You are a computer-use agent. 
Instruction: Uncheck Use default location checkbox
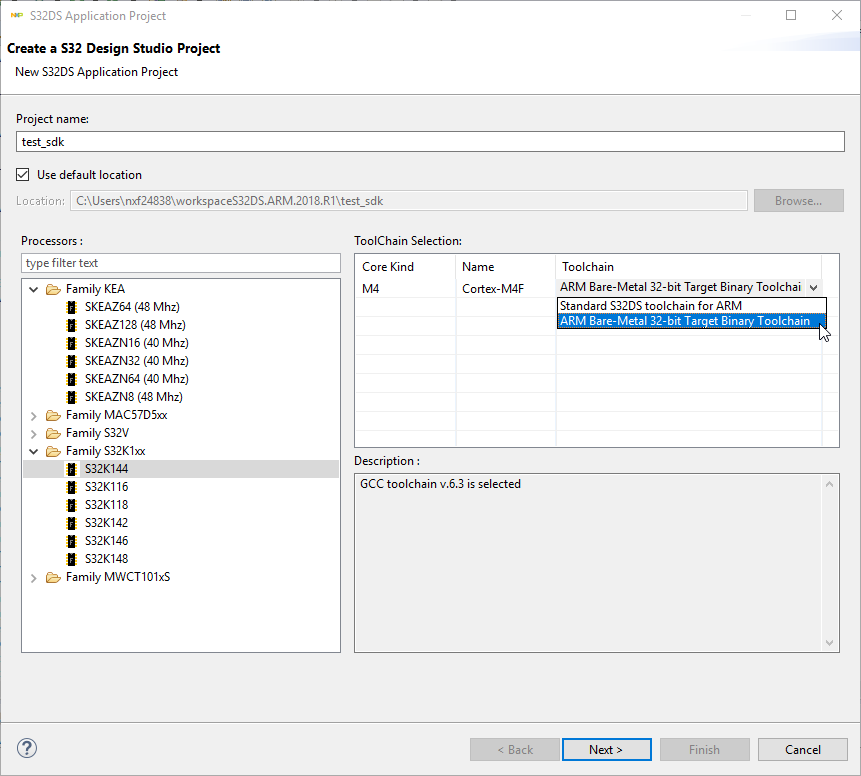click(23, 175)
